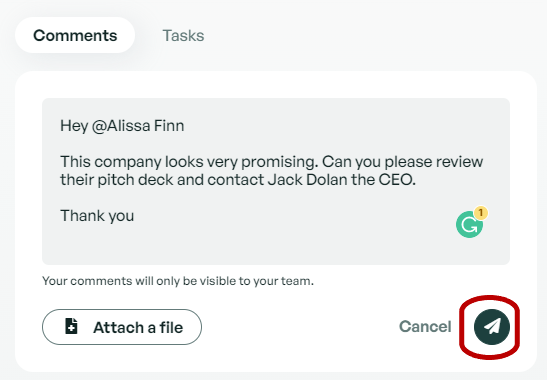The width and height of the screenshot is (547, 380).
Task: Click the yellow Grammarly badge showing 1
Action: [x=481, y=213]
